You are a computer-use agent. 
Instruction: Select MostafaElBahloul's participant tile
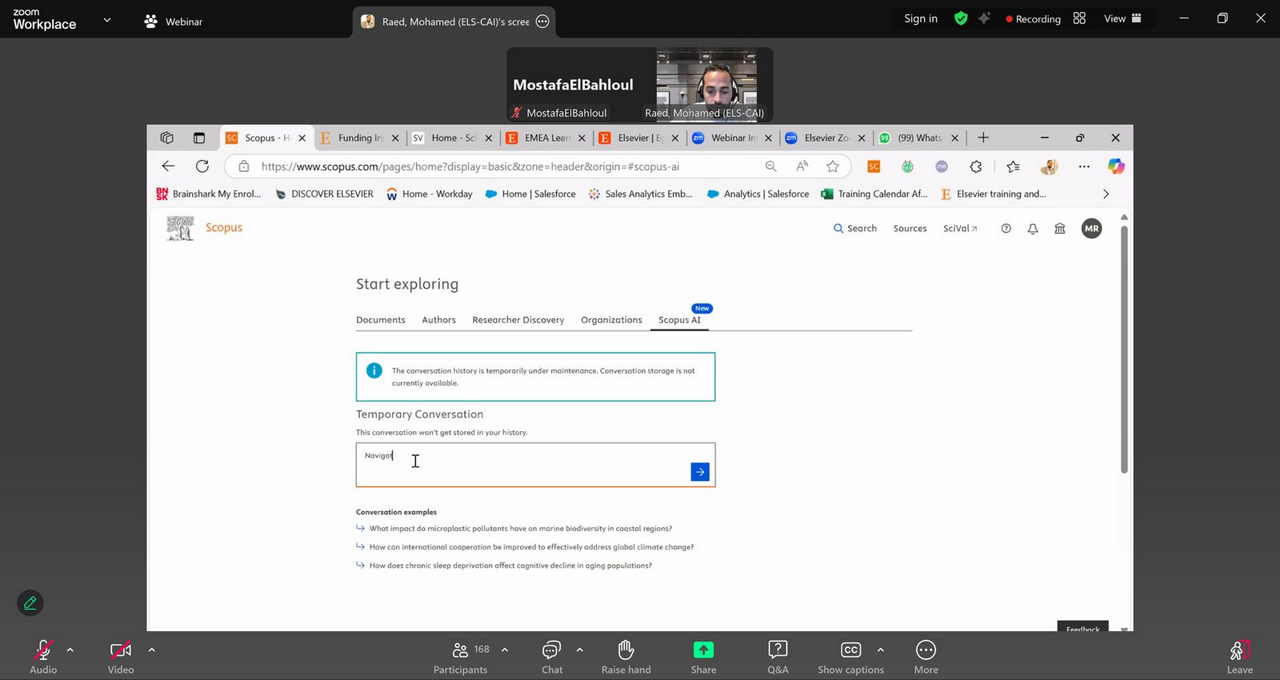(573, 84)
